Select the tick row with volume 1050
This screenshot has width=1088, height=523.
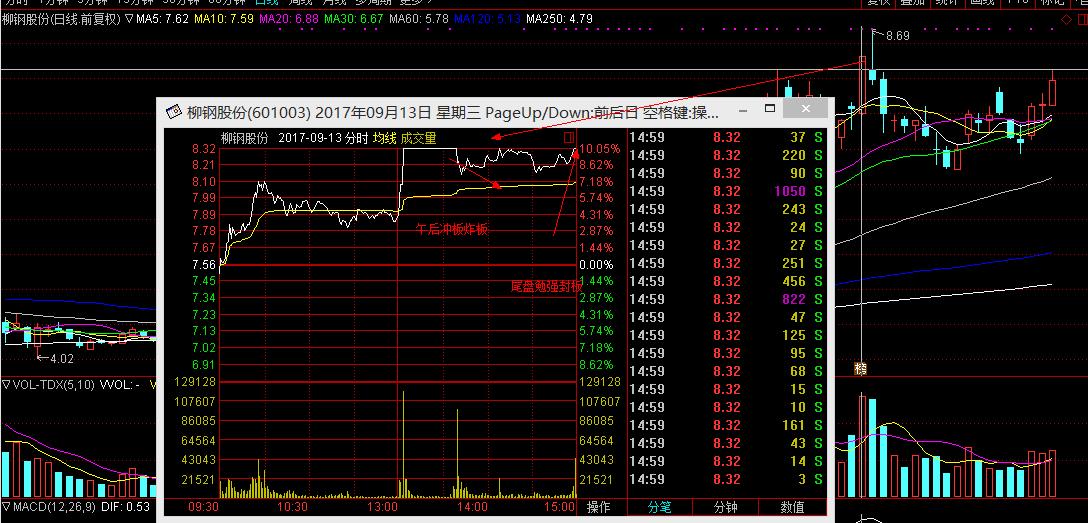pyautogui.click(x=726, y=191)
